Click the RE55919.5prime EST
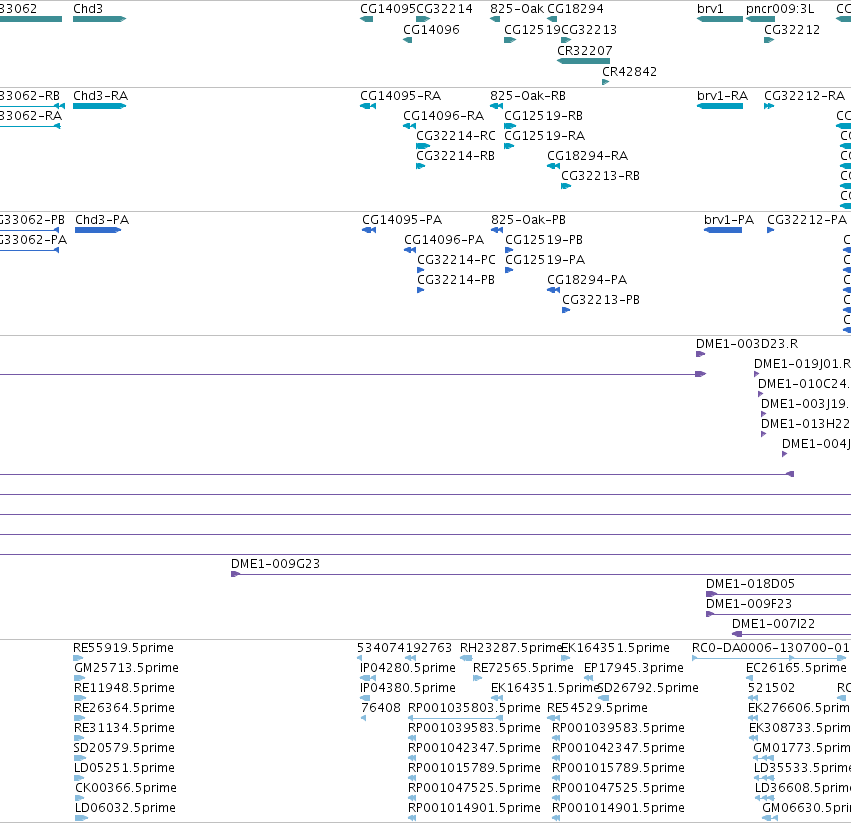This screenshot has width=851, height=823. point(78,659)
